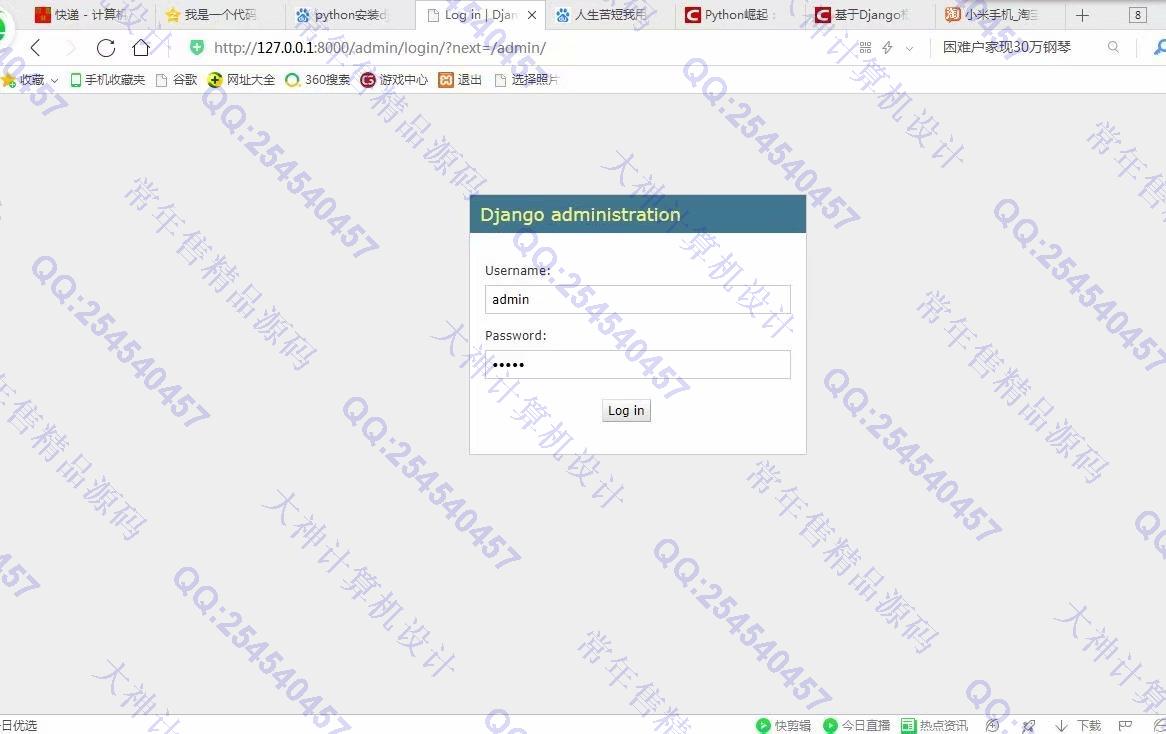1166x734 pixels.
Task: Switch to the 基于Django tab
Action: tap(871, 15)
